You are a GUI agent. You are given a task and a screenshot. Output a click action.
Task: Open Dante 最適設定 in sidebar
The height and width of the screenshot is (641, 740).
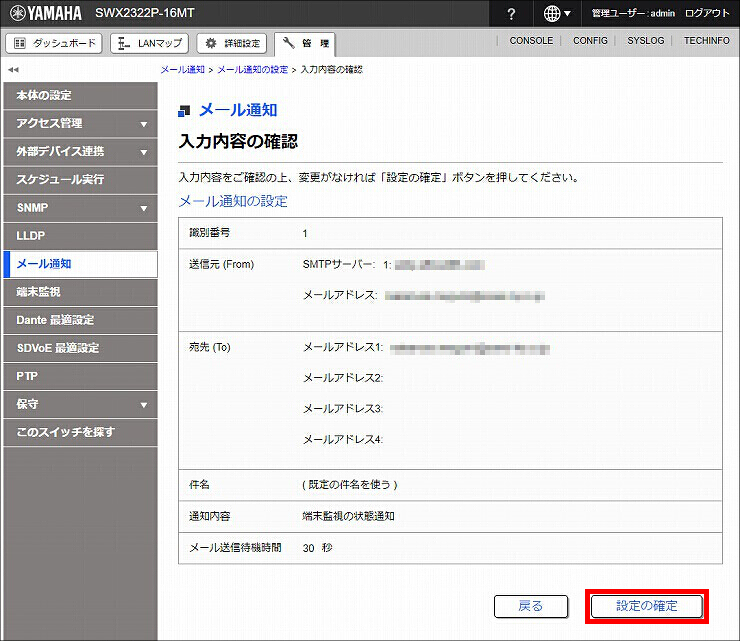point(80,320)
